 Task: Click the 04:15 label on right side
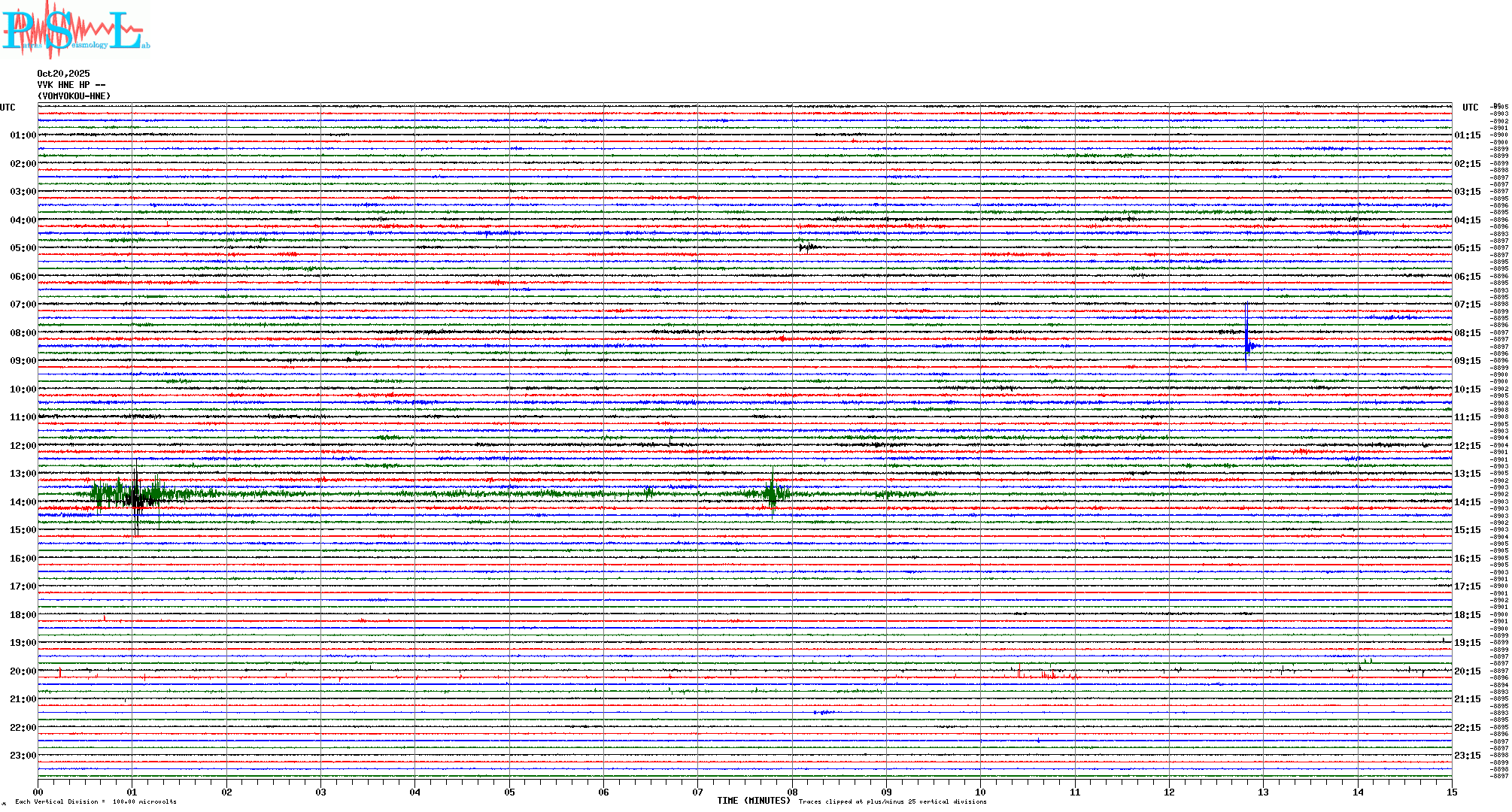(x=1467, y=220)
